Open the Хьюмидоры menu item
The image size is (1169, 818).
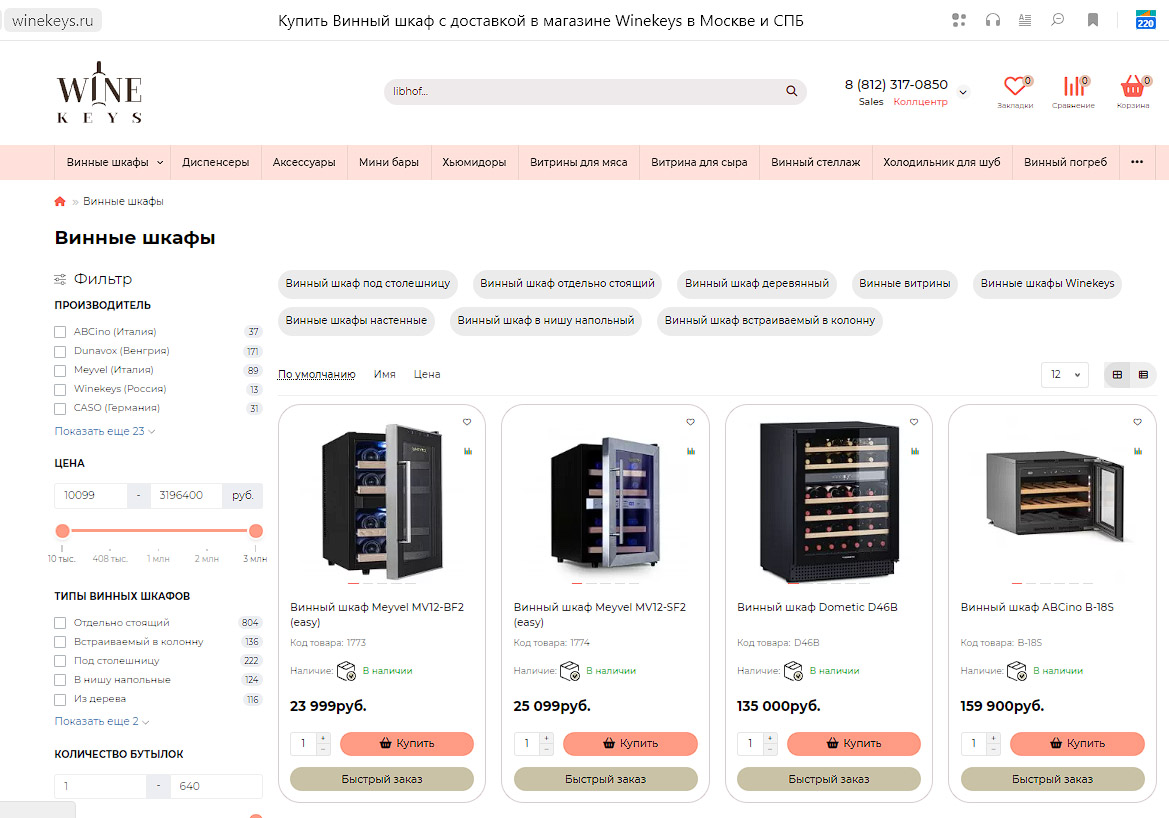474,163
